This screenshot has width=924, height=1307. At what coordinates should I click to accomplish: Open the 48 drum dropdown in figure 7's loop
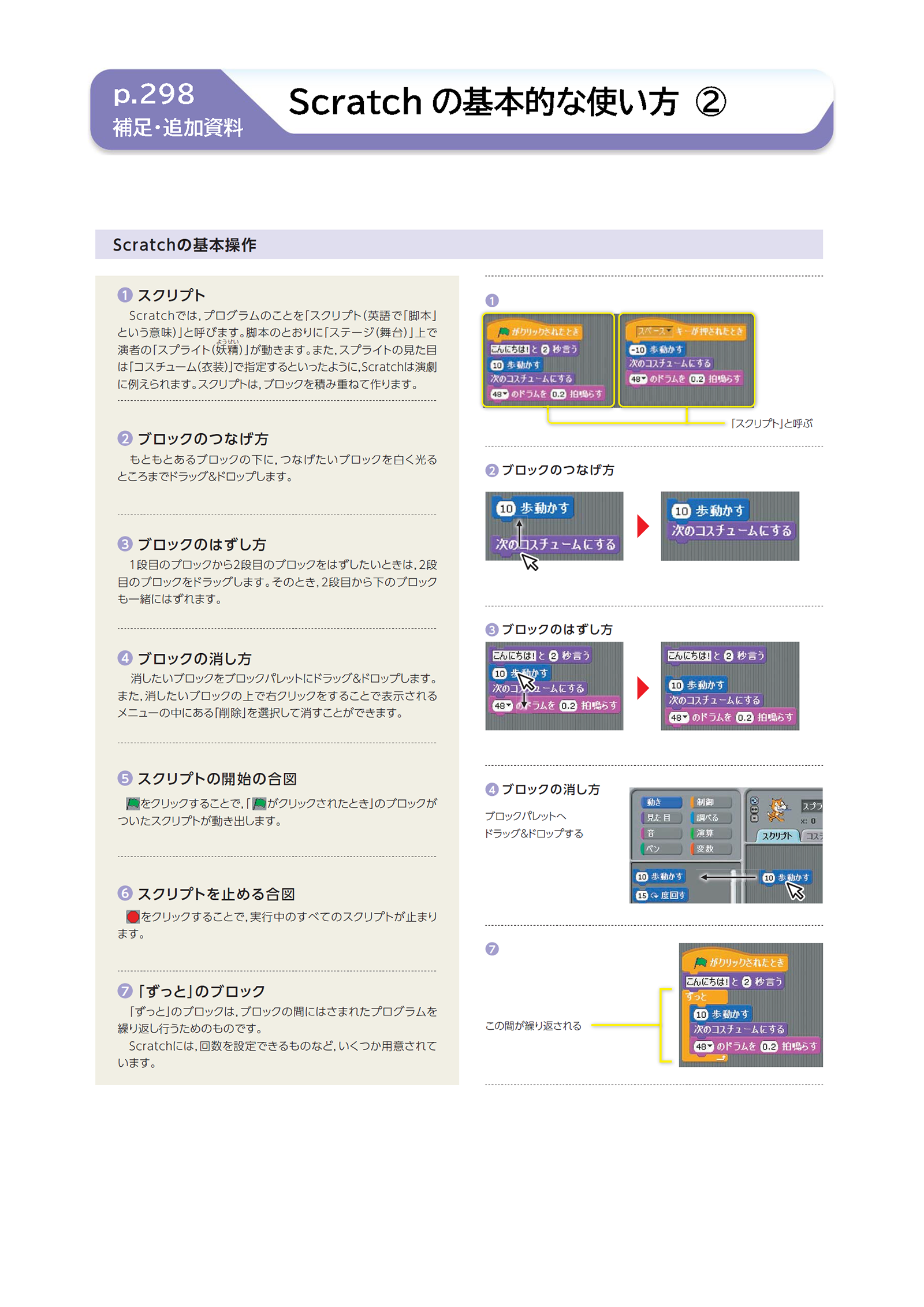(703, 1047)
